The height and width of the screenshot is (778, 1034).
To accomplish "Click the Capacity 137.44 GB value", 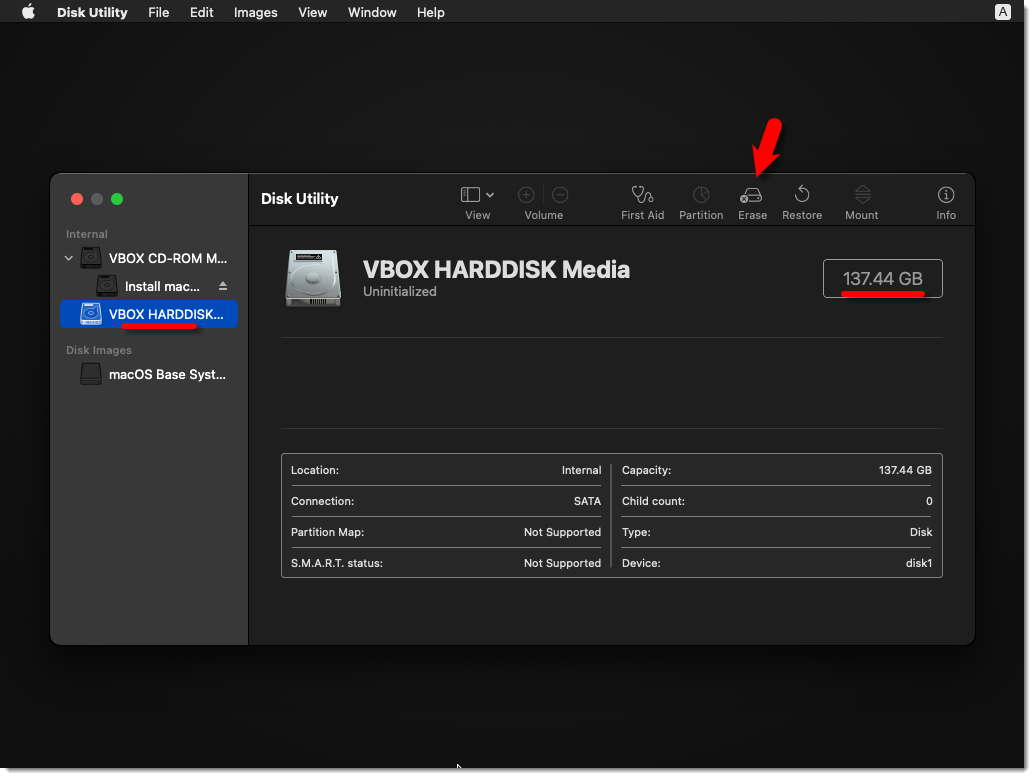I will (905, 470).
